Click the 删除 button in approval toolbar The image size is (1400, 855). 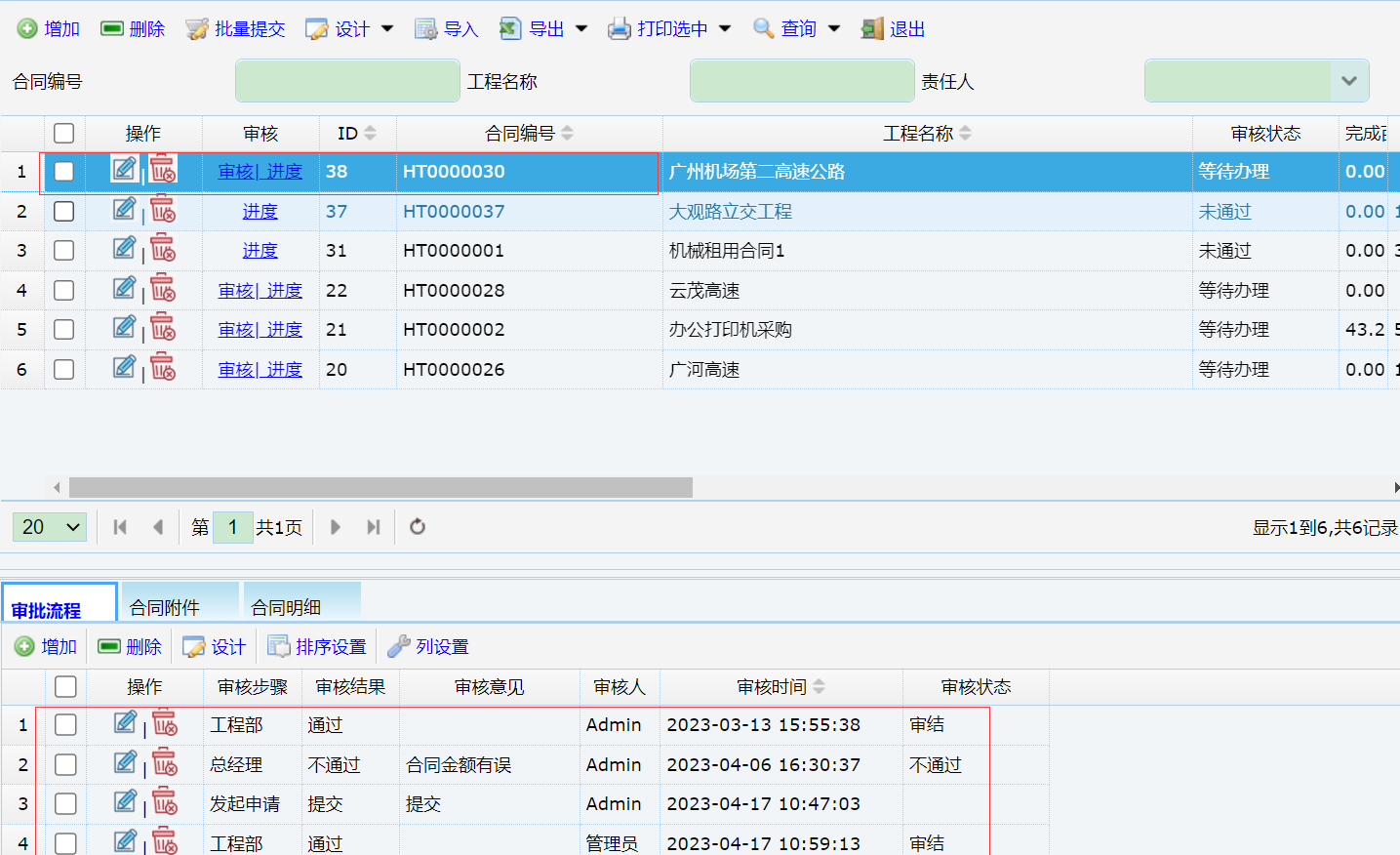point(131,647)
